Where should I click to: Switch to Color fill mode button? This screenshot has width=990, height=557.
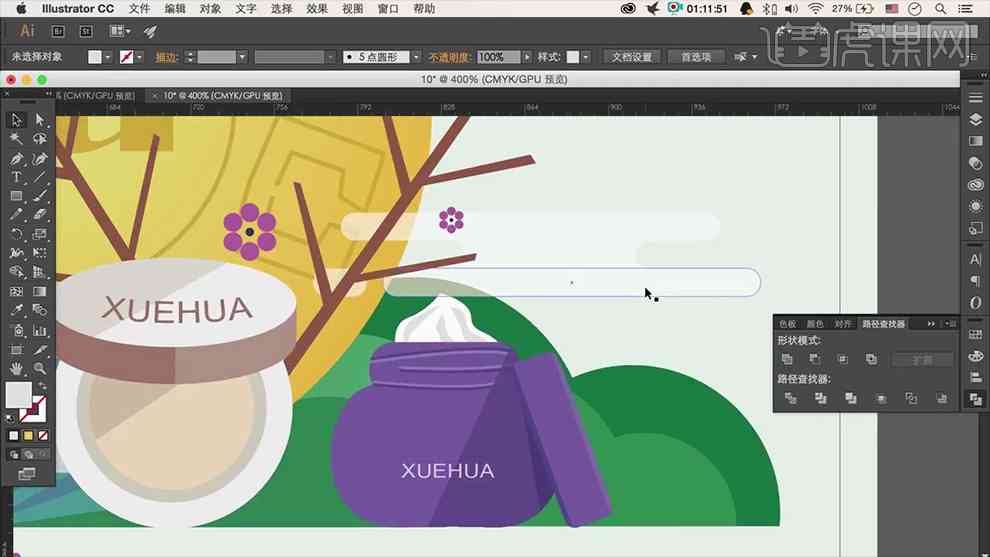coord(13,436)
